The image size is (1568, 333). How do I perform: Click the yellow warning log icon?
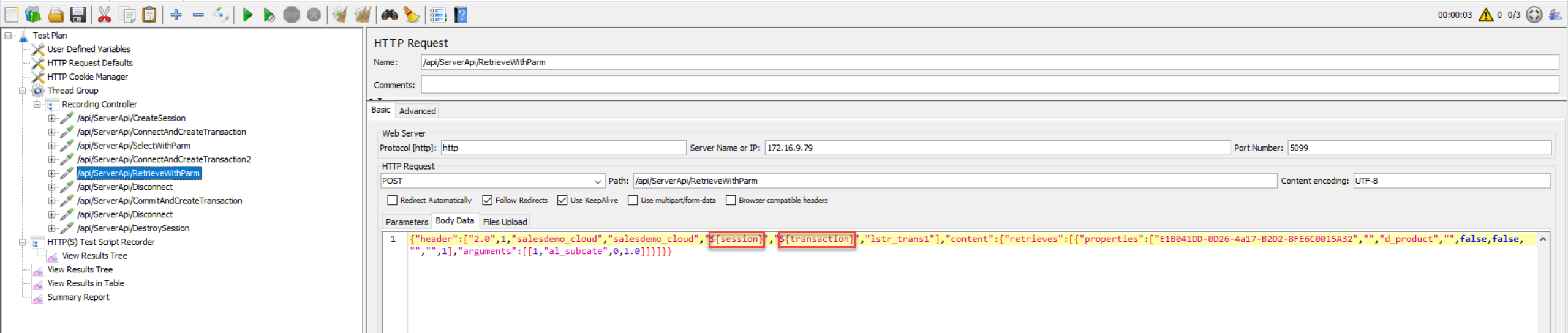click(1485, 15)
